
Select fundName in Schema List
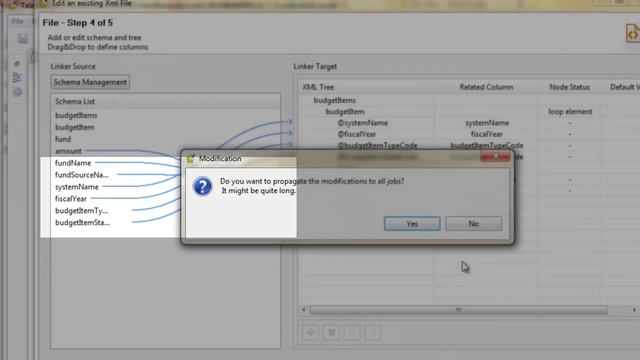click(x=73, y=163)
